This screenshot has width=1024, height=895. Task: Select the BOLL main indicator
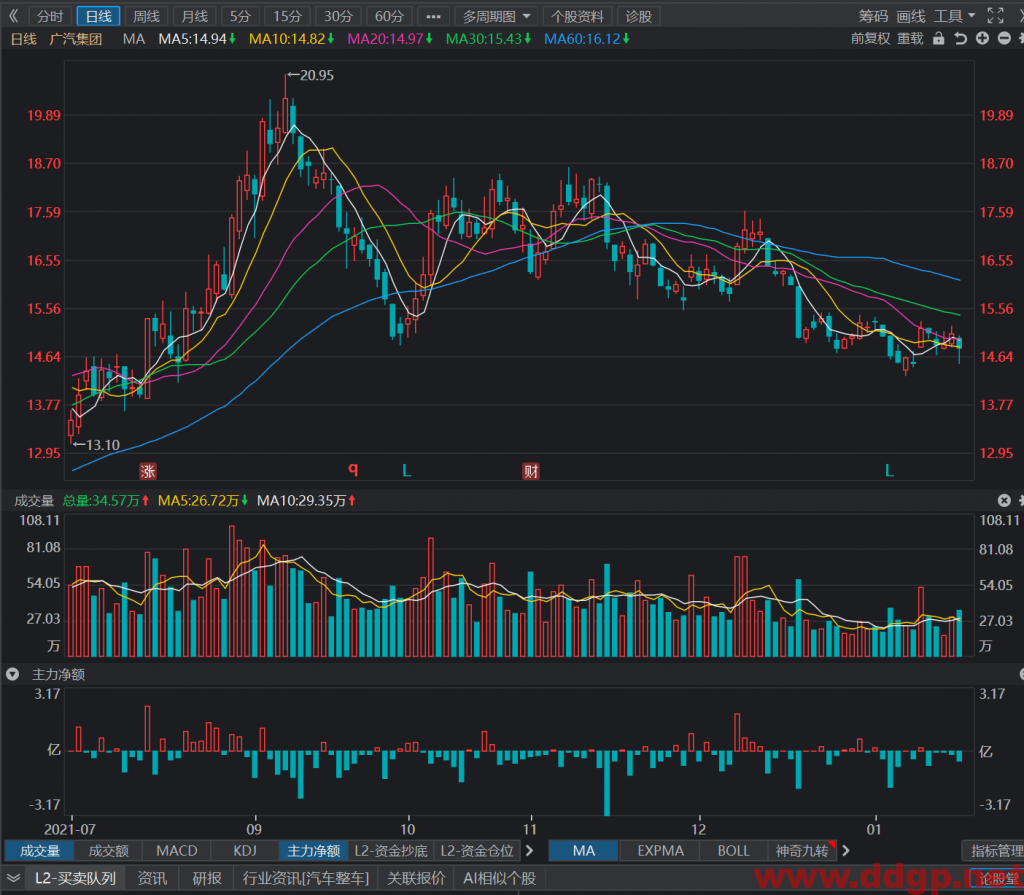(x=733, y=851)
